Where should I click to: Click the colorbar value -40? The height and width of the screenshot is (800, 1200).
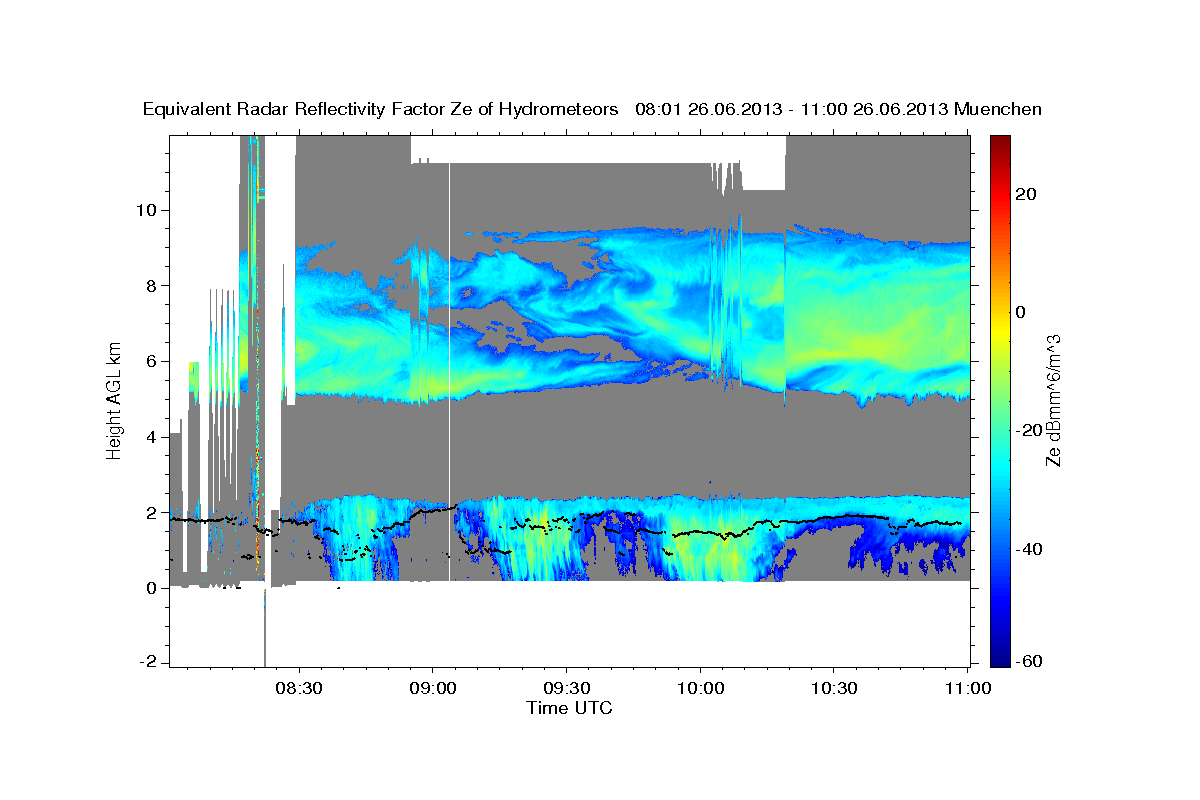(x=1029, y=549)
